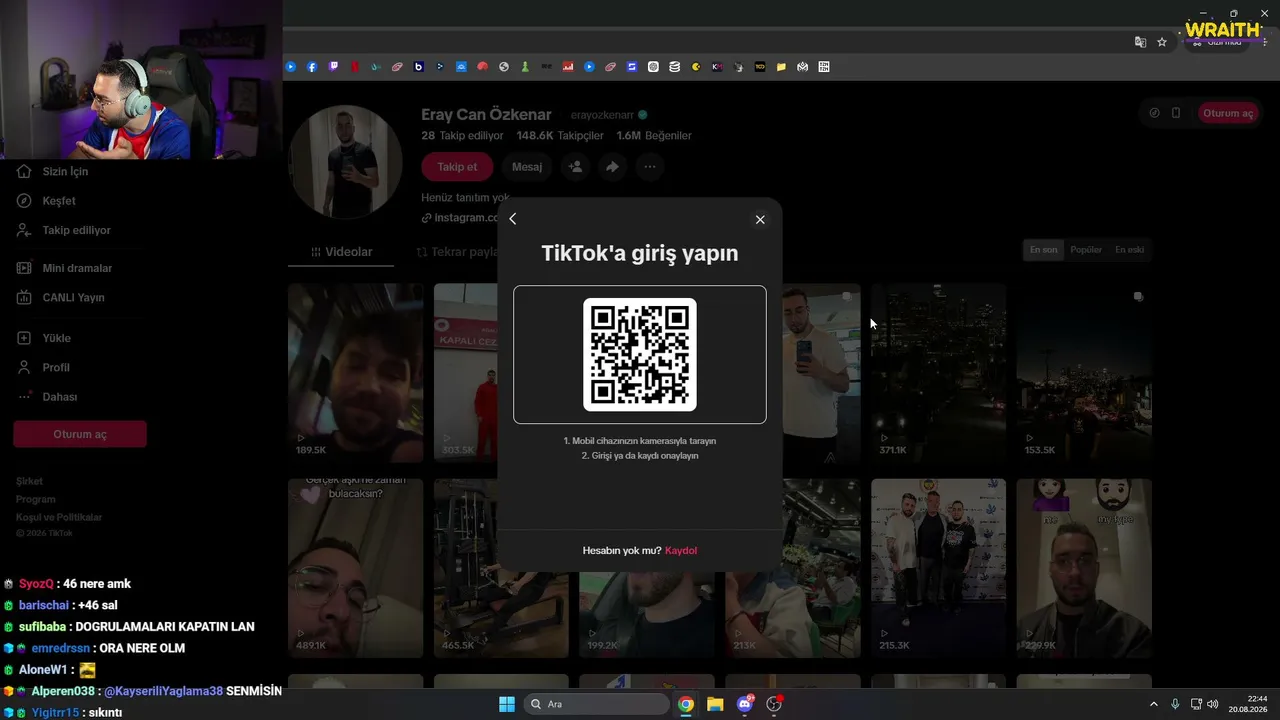Show hidden system tray icons
The height and width of the screenshot is (720, 1280).
pos(1153,704)
